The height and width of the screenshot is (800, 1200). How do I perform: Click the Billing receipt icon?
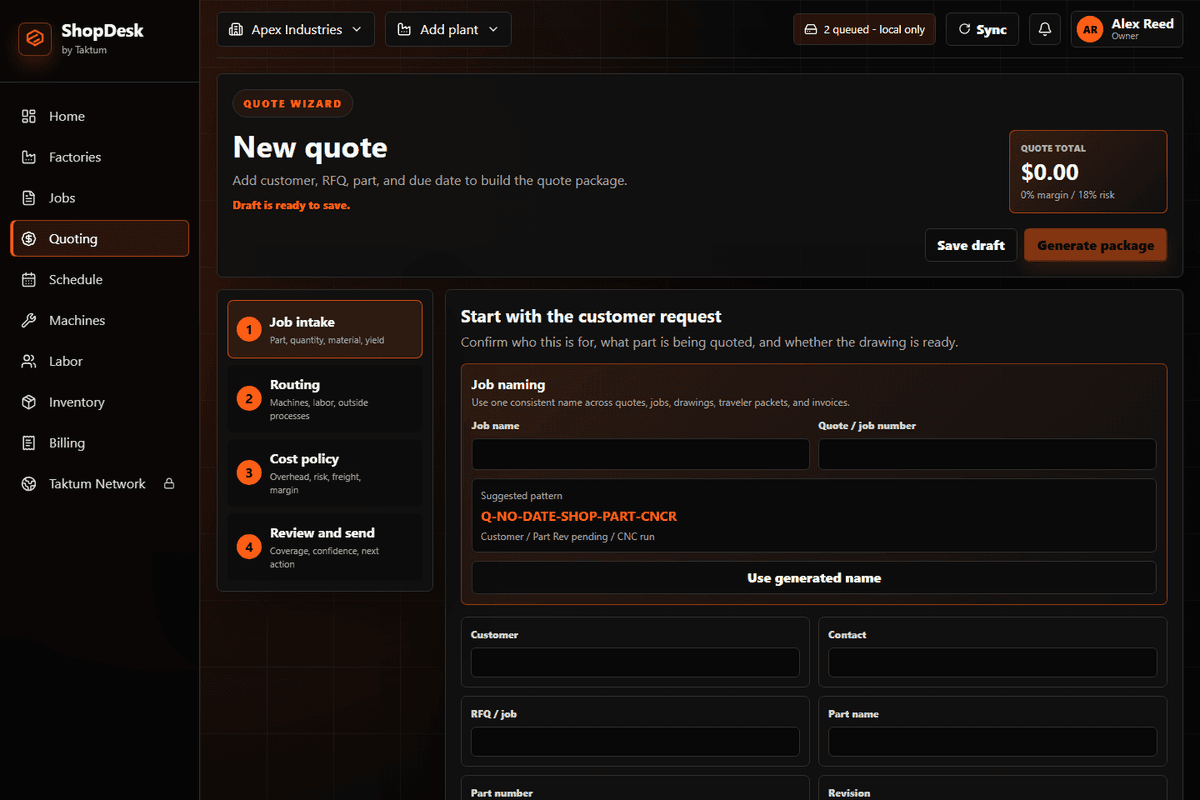pyautogui.click(x=29, y=443)
